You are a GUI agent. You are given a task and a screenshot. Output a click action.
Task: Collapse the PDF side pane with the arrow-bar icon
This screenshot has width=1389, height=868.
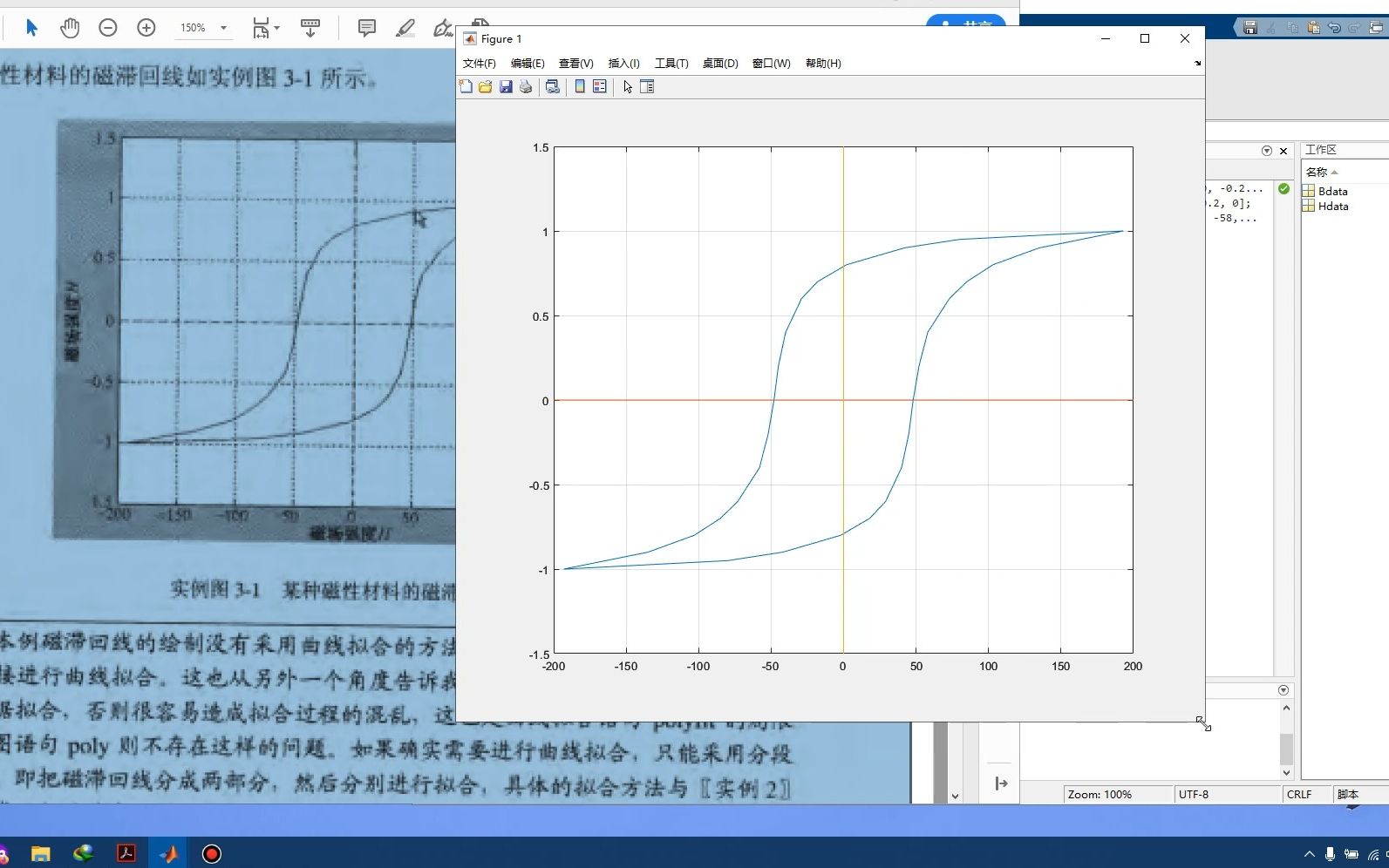click(1001, 783)
